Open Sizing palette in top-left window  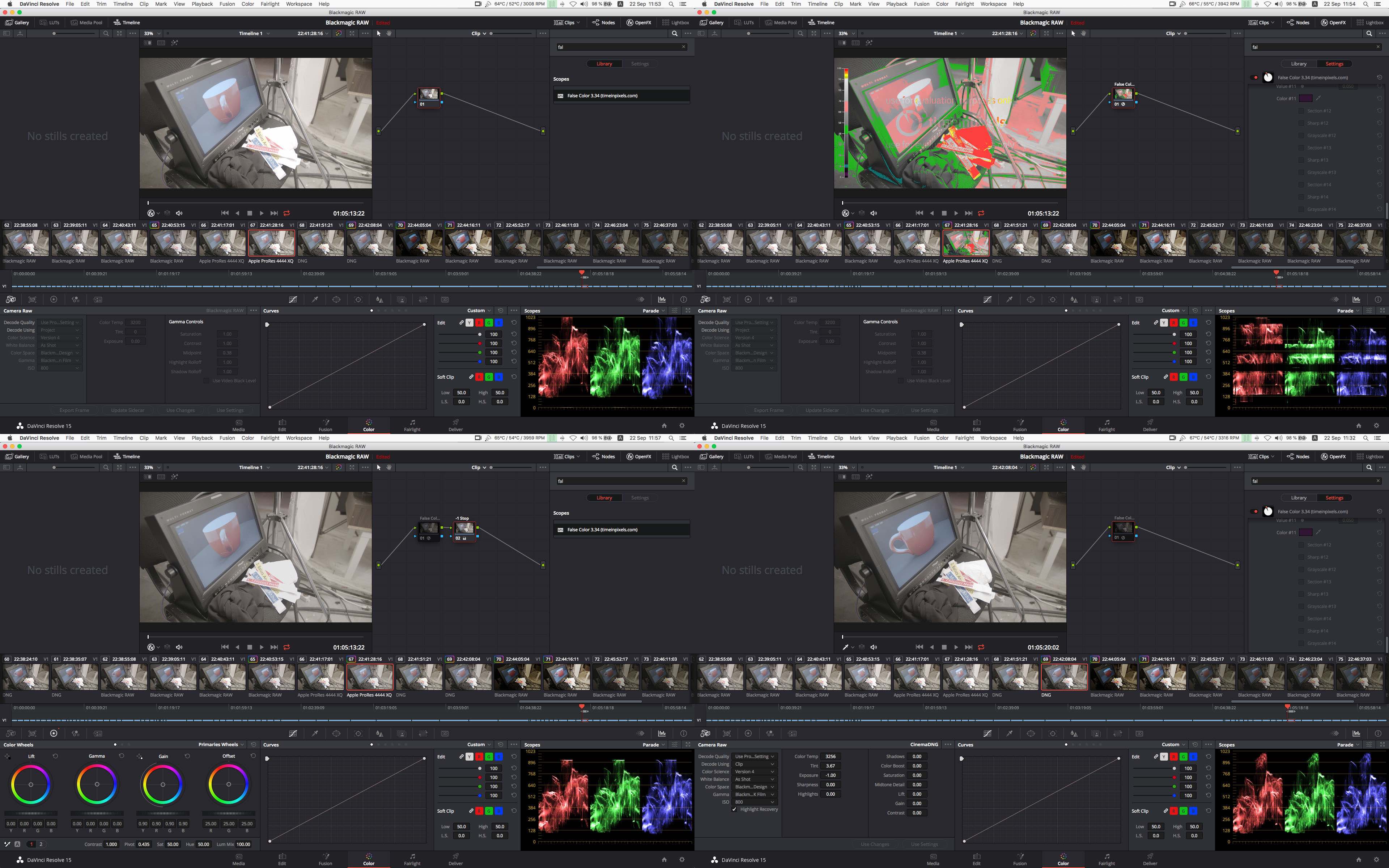[x=423, y=300]
